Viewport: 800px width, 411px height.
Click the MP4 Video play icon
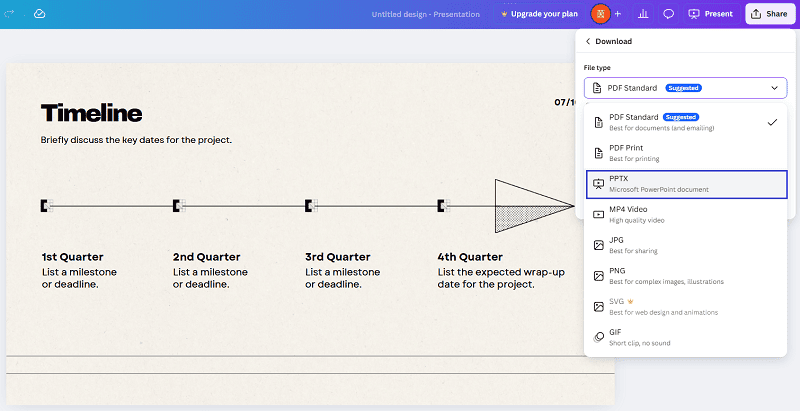[x=598, y=215]
